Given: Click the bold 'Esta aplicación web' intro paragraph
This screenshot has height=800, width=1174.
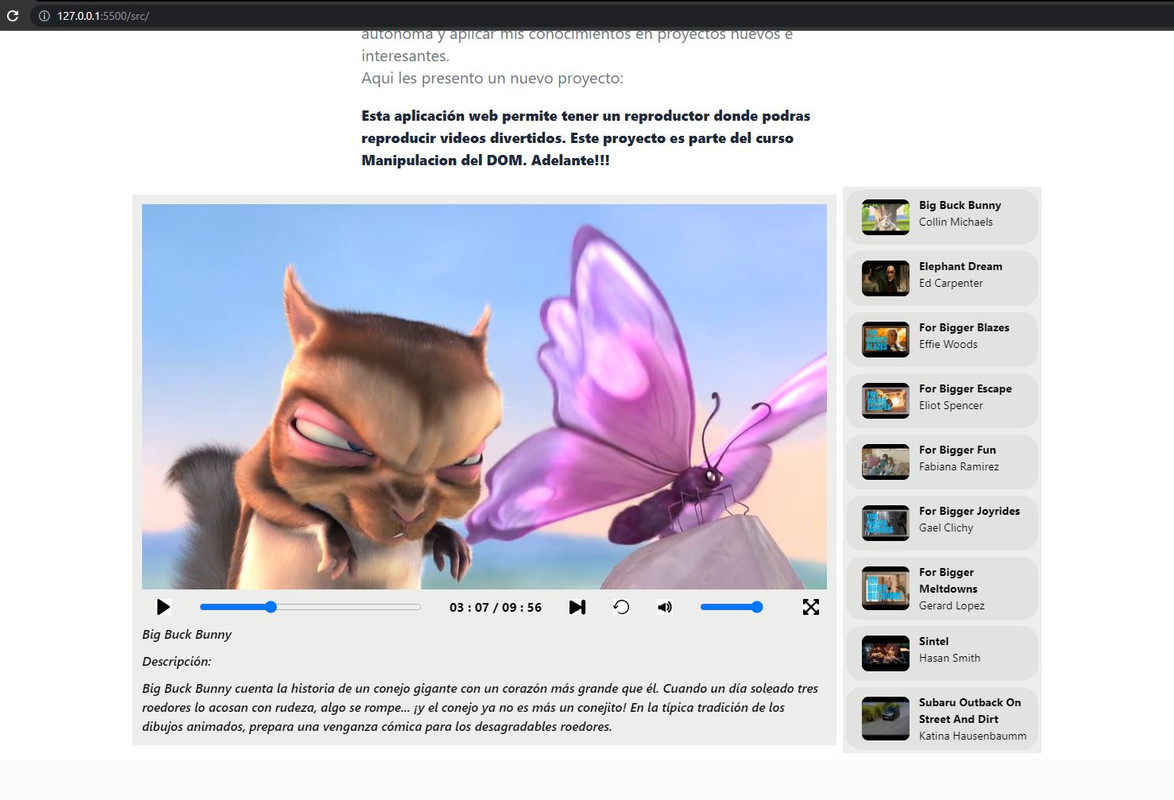Looking at the screenshot, I should click(586, 138).
